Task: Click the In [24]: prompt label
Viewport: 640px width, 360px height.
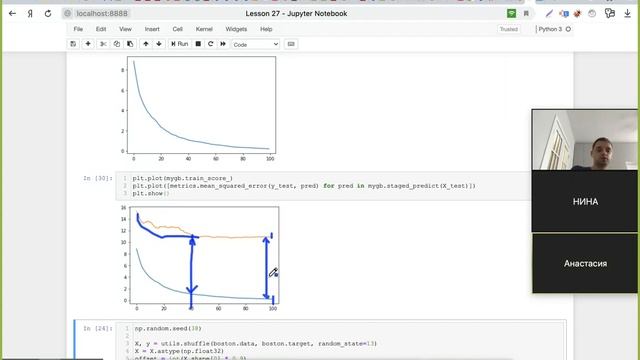Action: 98,329
